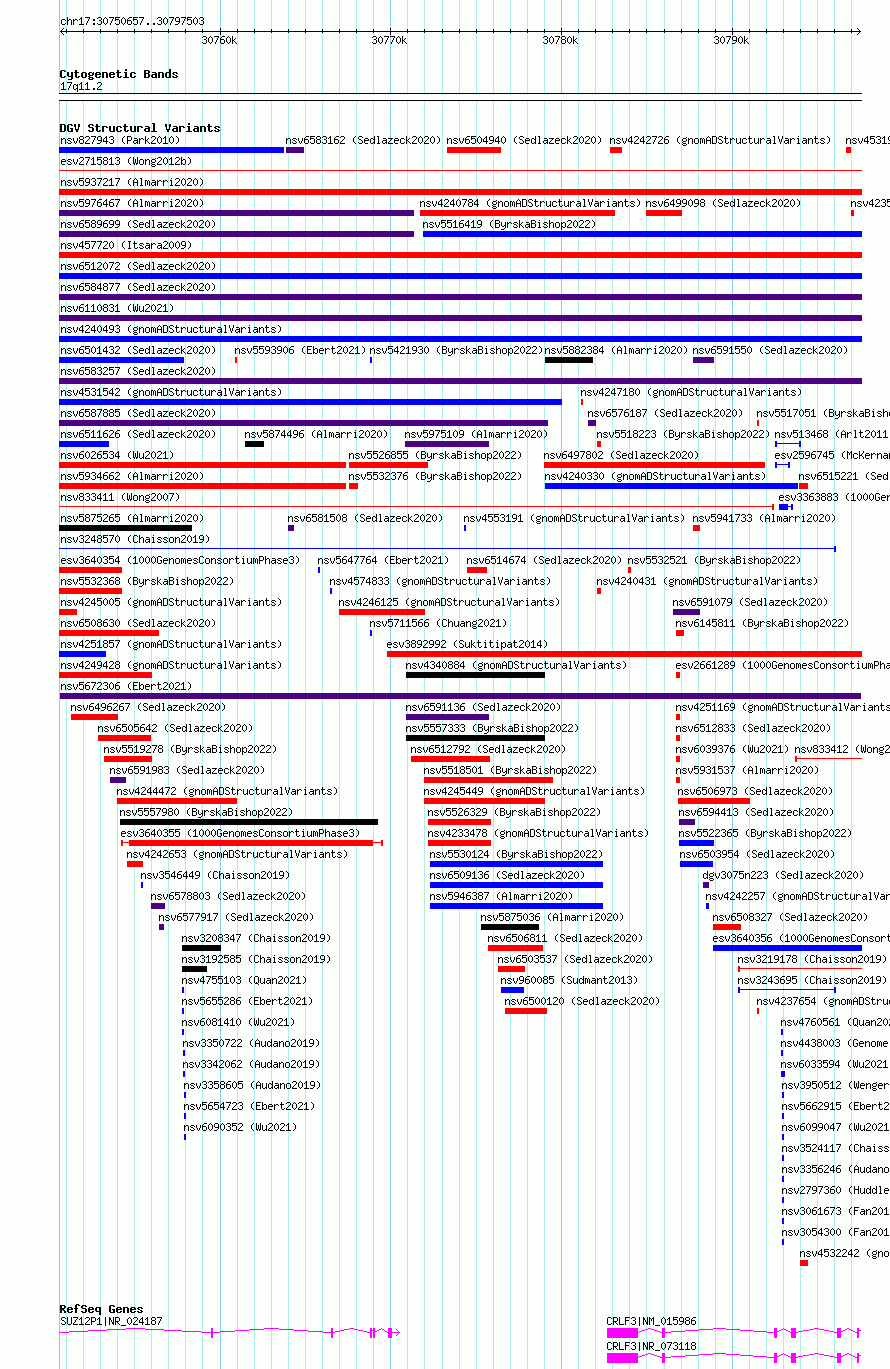Image resolution: width=890 pixels, height=1369 pixels.
Task: Select the red bar under nsv6504940
Action: pos(474,150)
